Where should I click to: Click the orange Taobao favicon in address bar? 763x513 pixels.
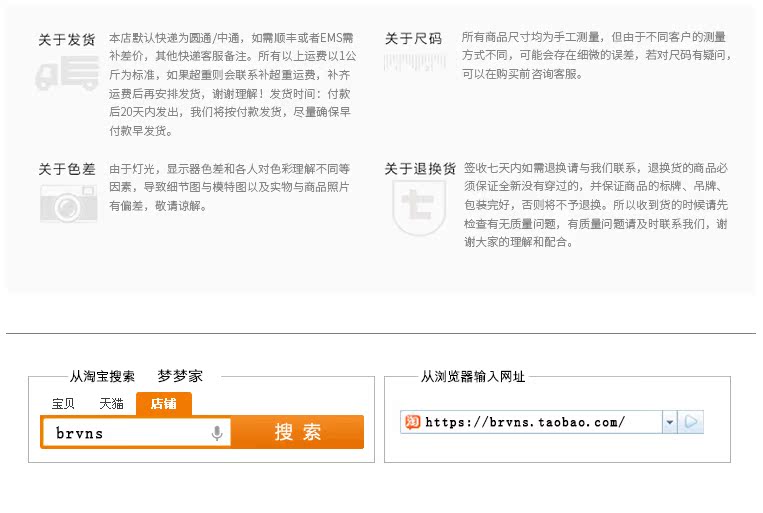point(412,422)
